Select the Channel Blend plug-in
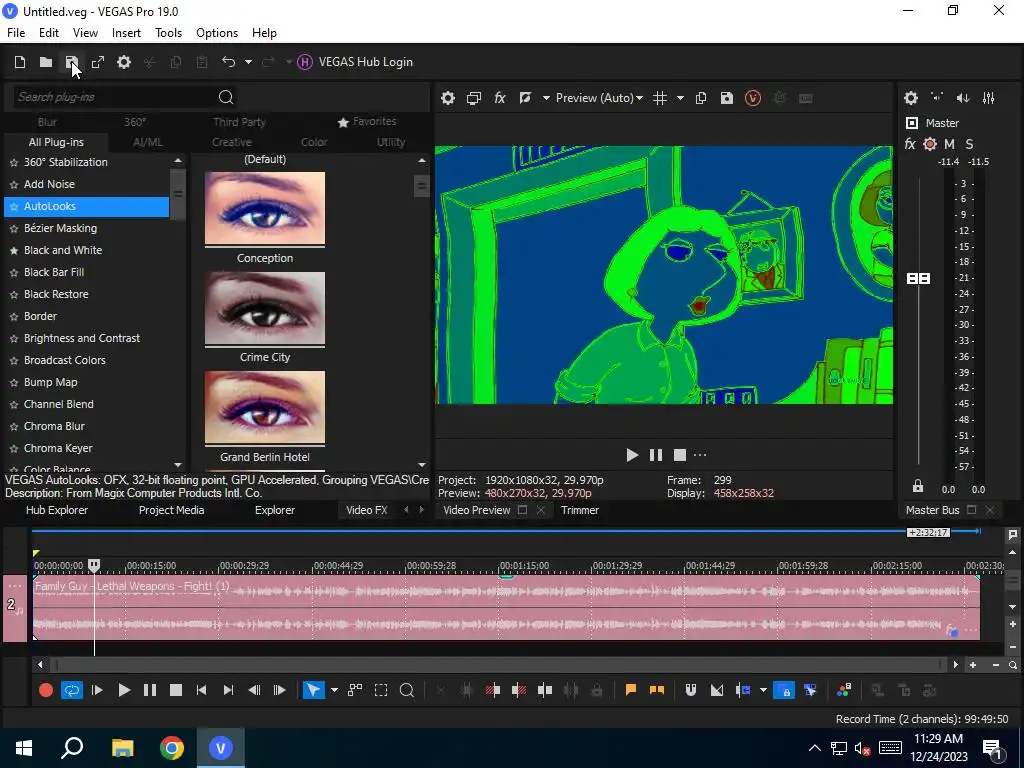The image size is (1024, 768). point(59,404)
